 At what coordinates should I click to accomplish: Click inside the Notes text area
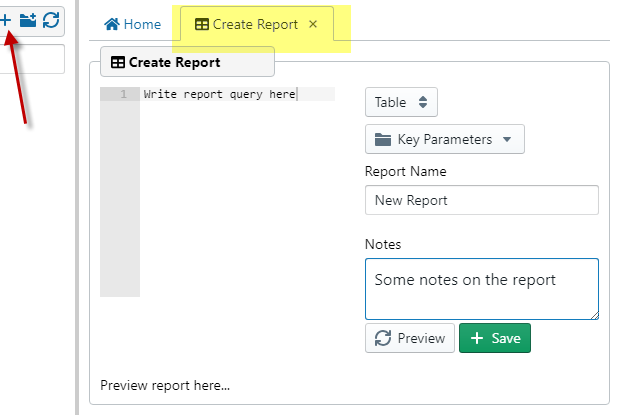click(481, 289)
